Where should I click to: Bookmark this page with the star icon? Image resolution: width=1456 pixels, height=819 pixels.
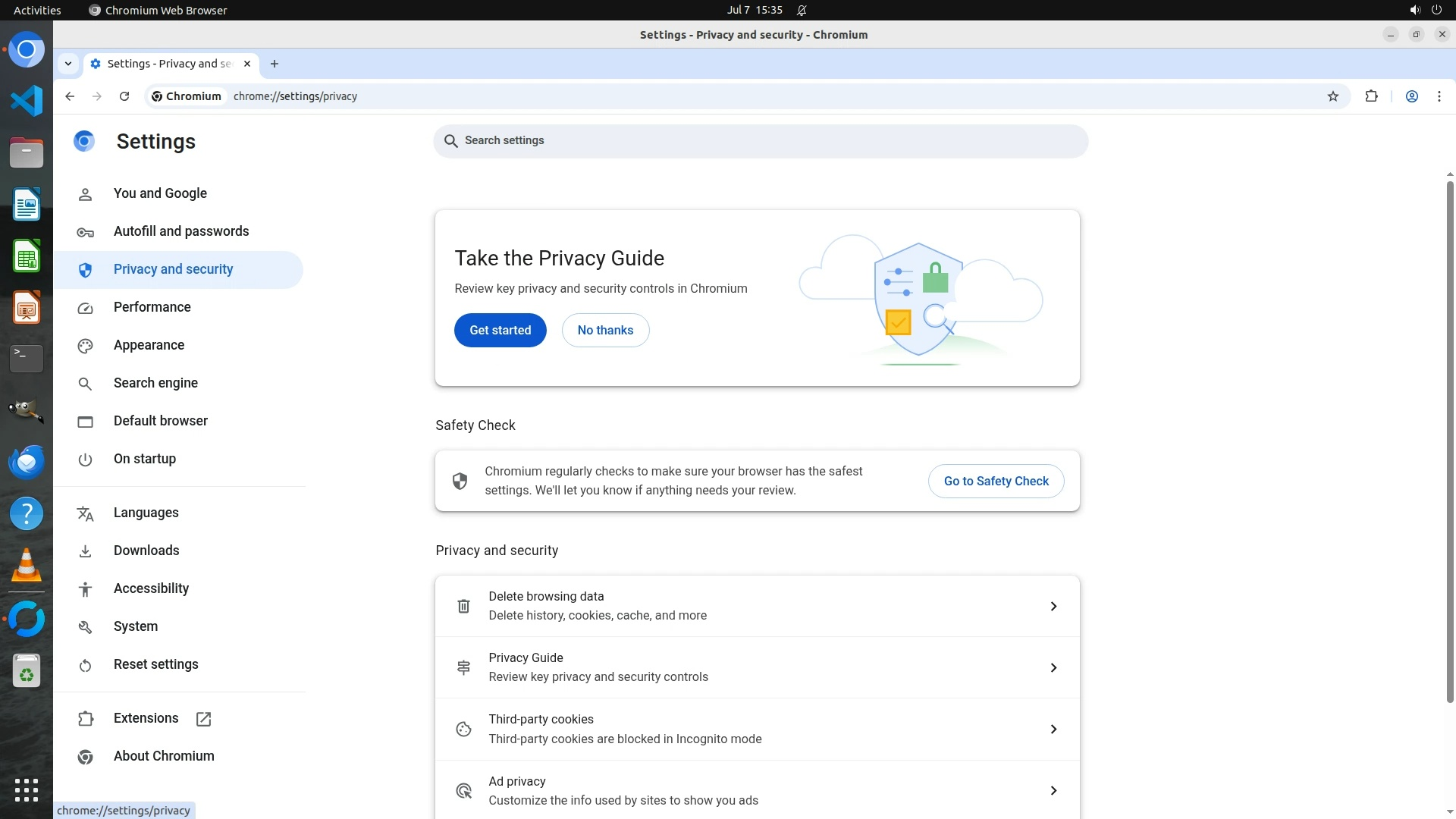point(1333,96)
